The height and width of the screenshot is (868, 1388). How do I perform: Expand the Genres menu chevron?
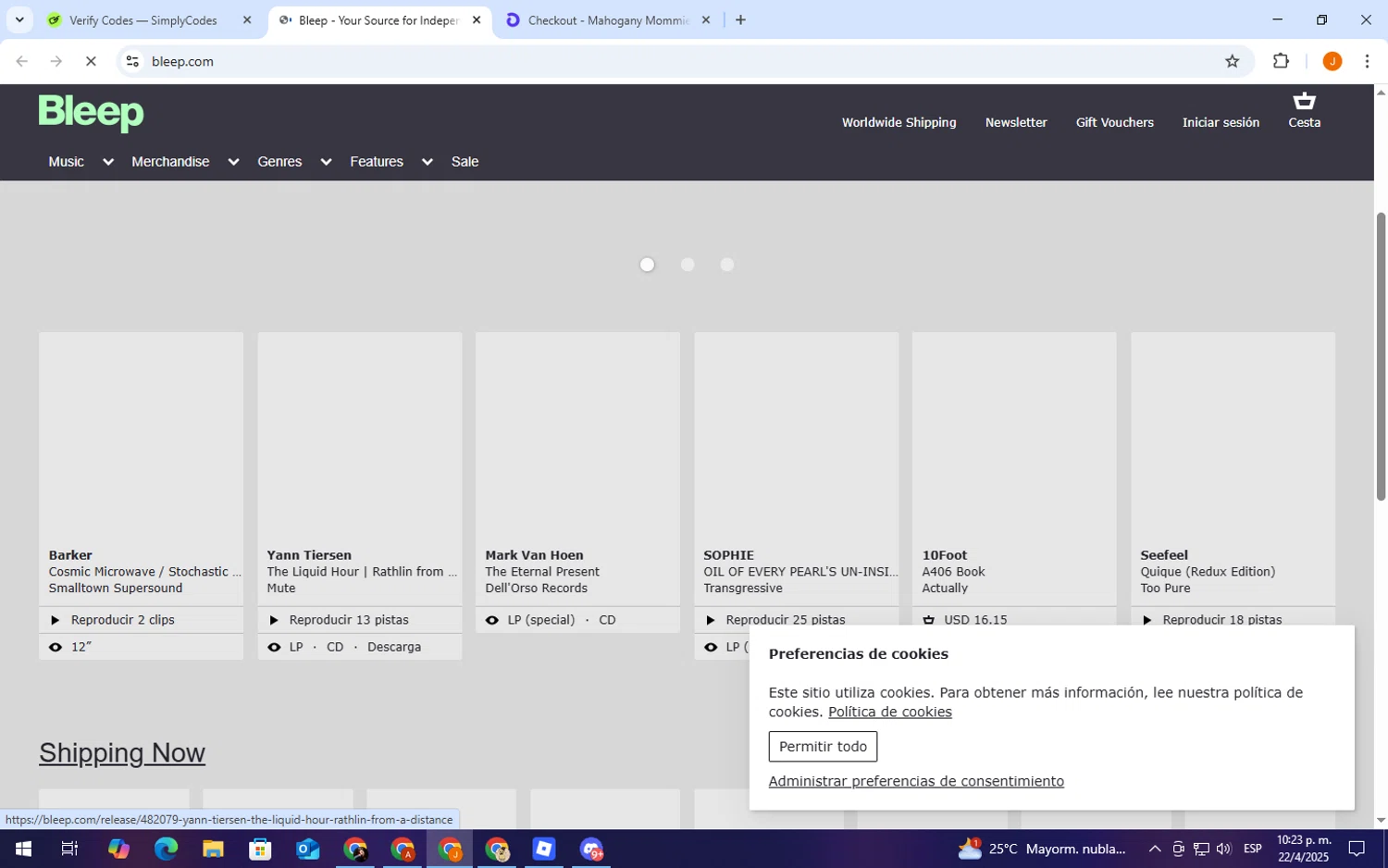[x=326, y=162]
